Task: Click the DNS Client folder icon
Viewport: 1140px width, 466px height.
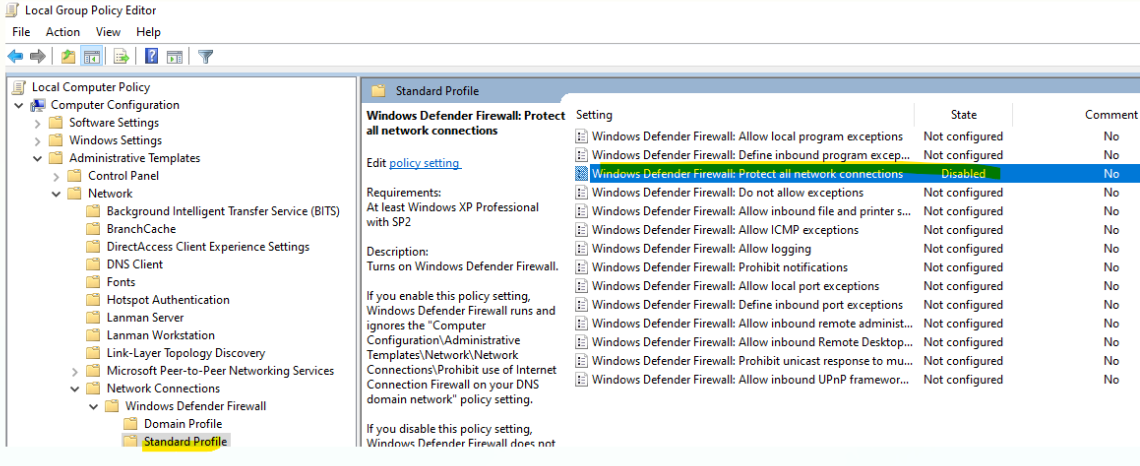Action: [x=93, y=265]
